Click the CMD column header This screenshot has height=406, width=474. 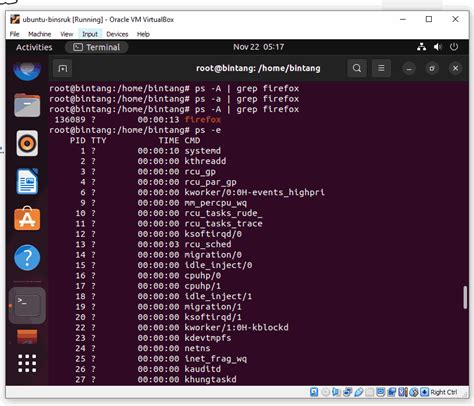click(x=192, y=140)
